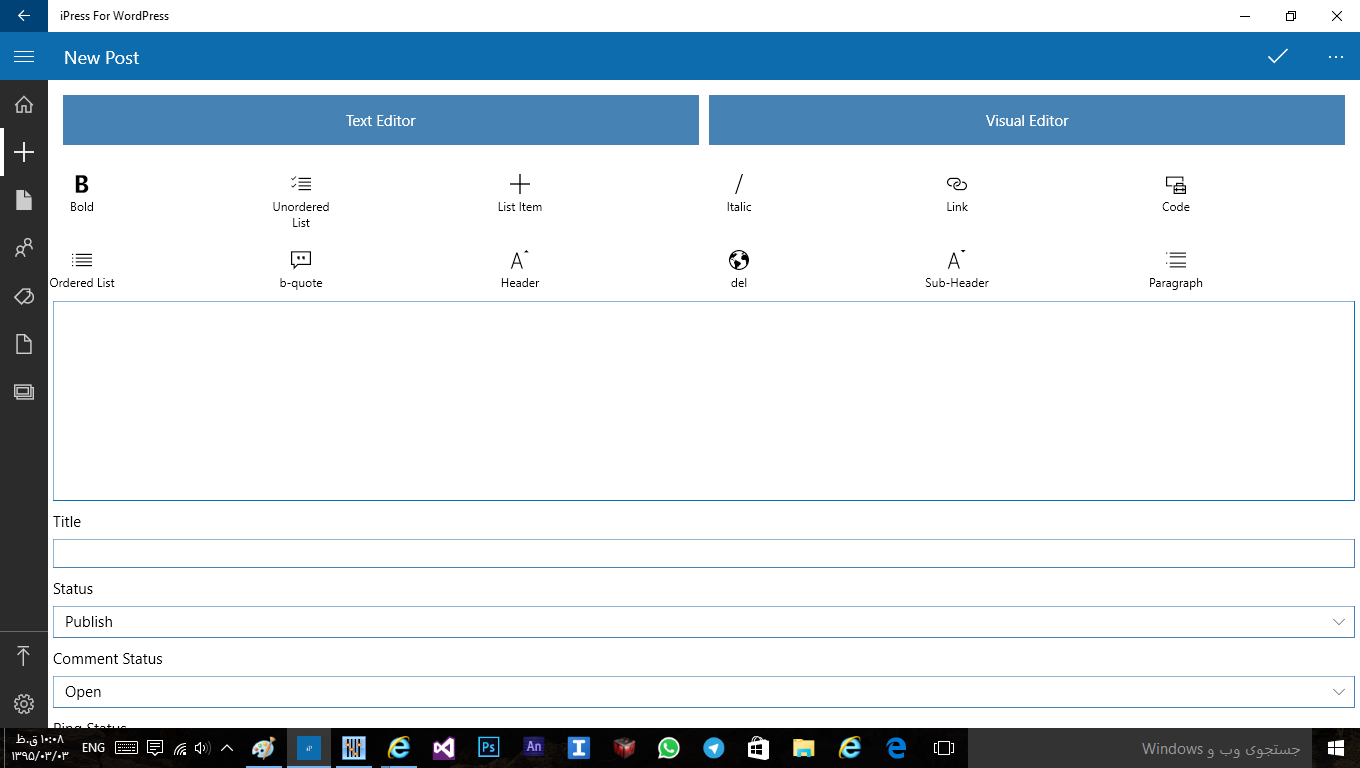1360x768 pixels.
Task: Click the Windows search box
Action: click(1140, 748)
